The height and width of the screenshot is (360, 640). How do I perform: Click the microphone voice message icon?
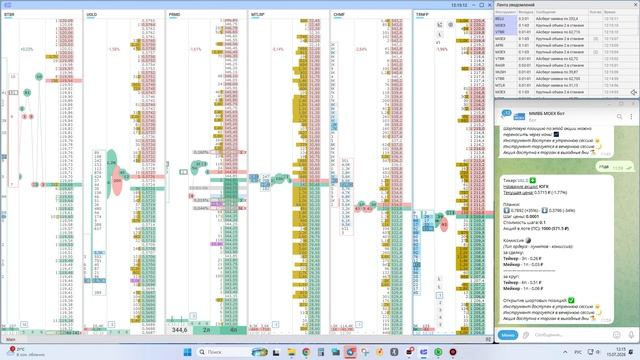(631, 335)
